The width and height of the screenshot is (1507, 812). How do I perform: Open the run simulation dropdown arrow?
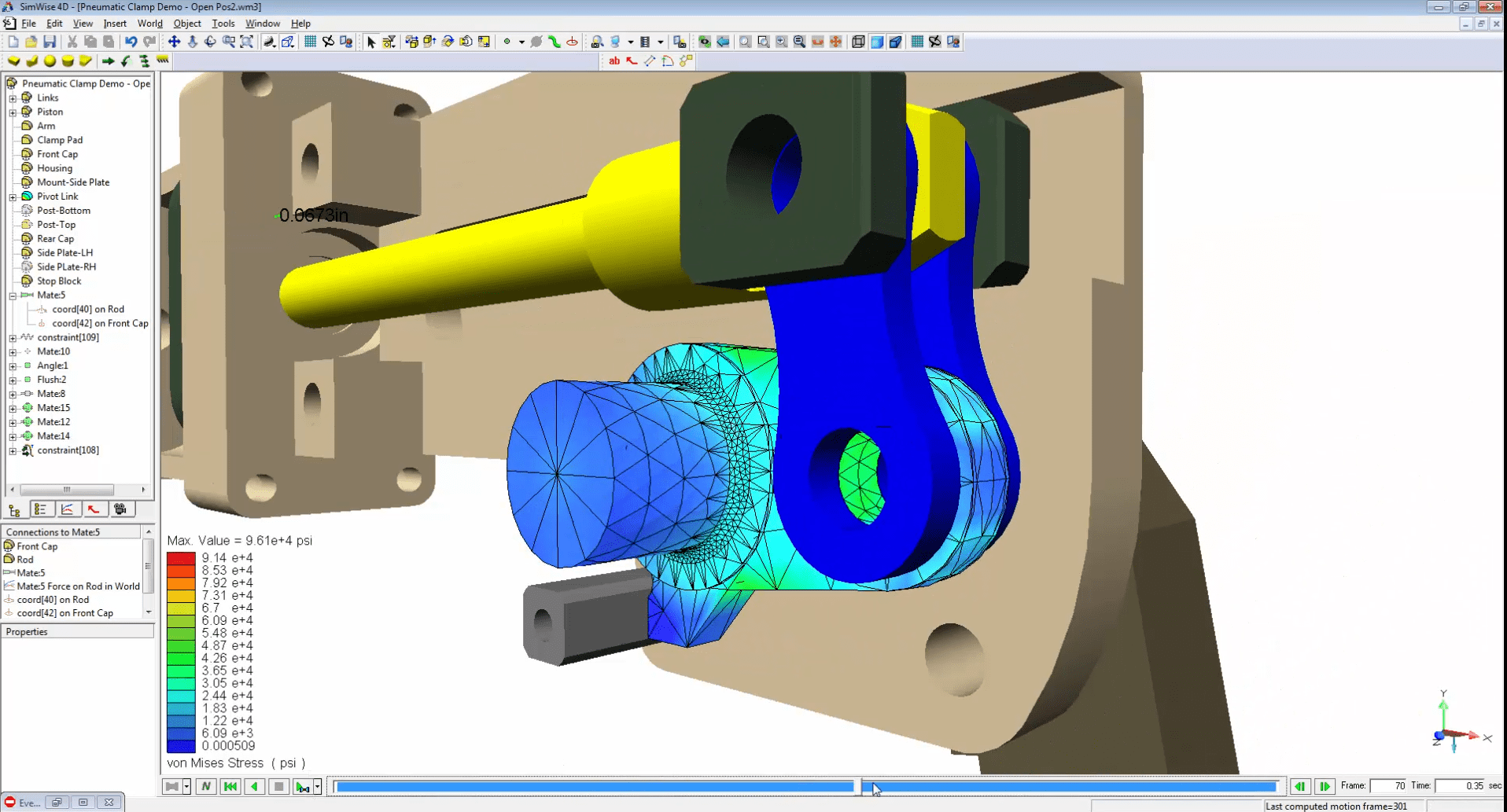[317, 786]
